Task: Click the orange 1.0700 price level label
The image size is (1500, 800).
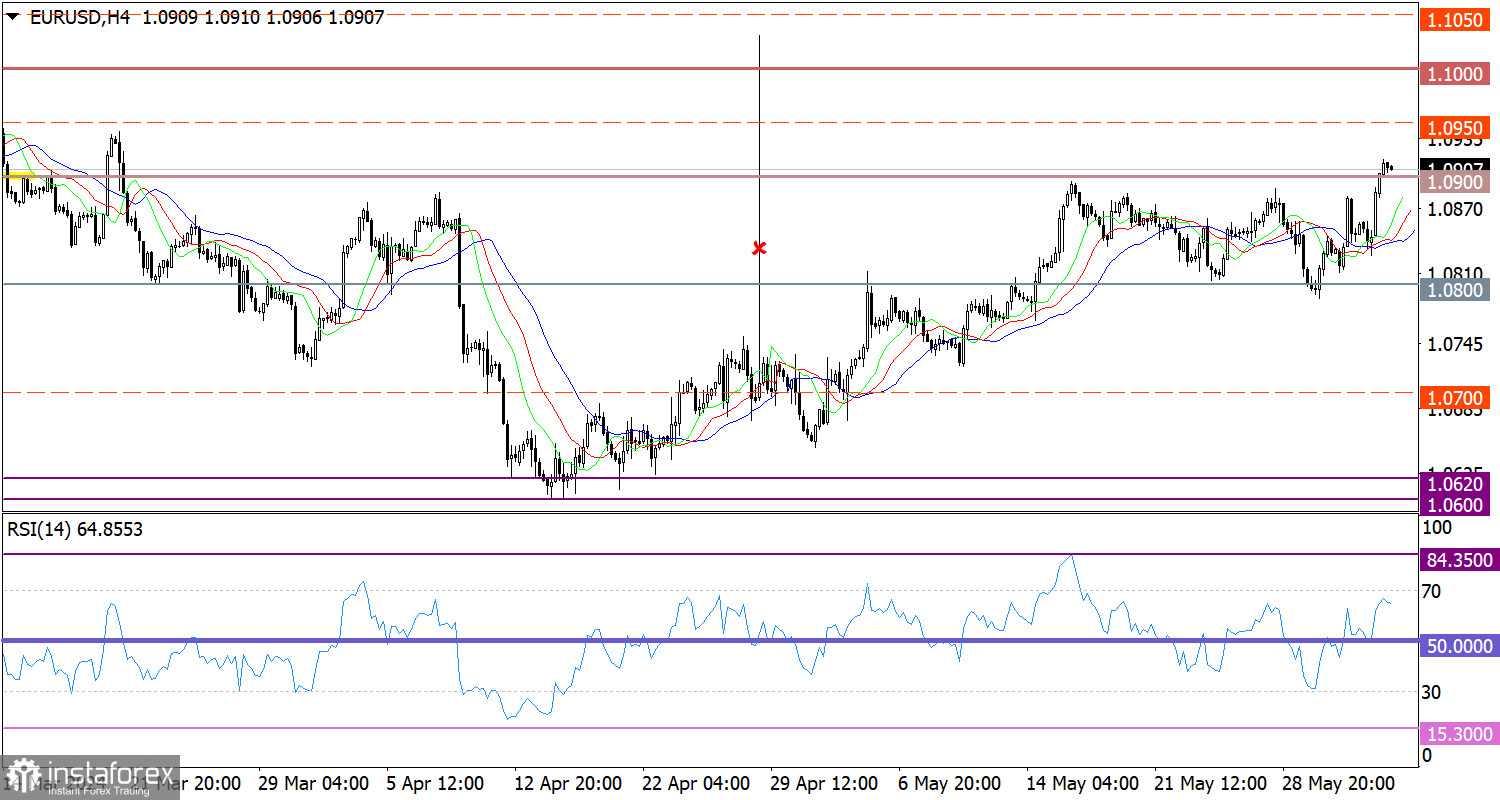Action: (x=1457, y=398)
